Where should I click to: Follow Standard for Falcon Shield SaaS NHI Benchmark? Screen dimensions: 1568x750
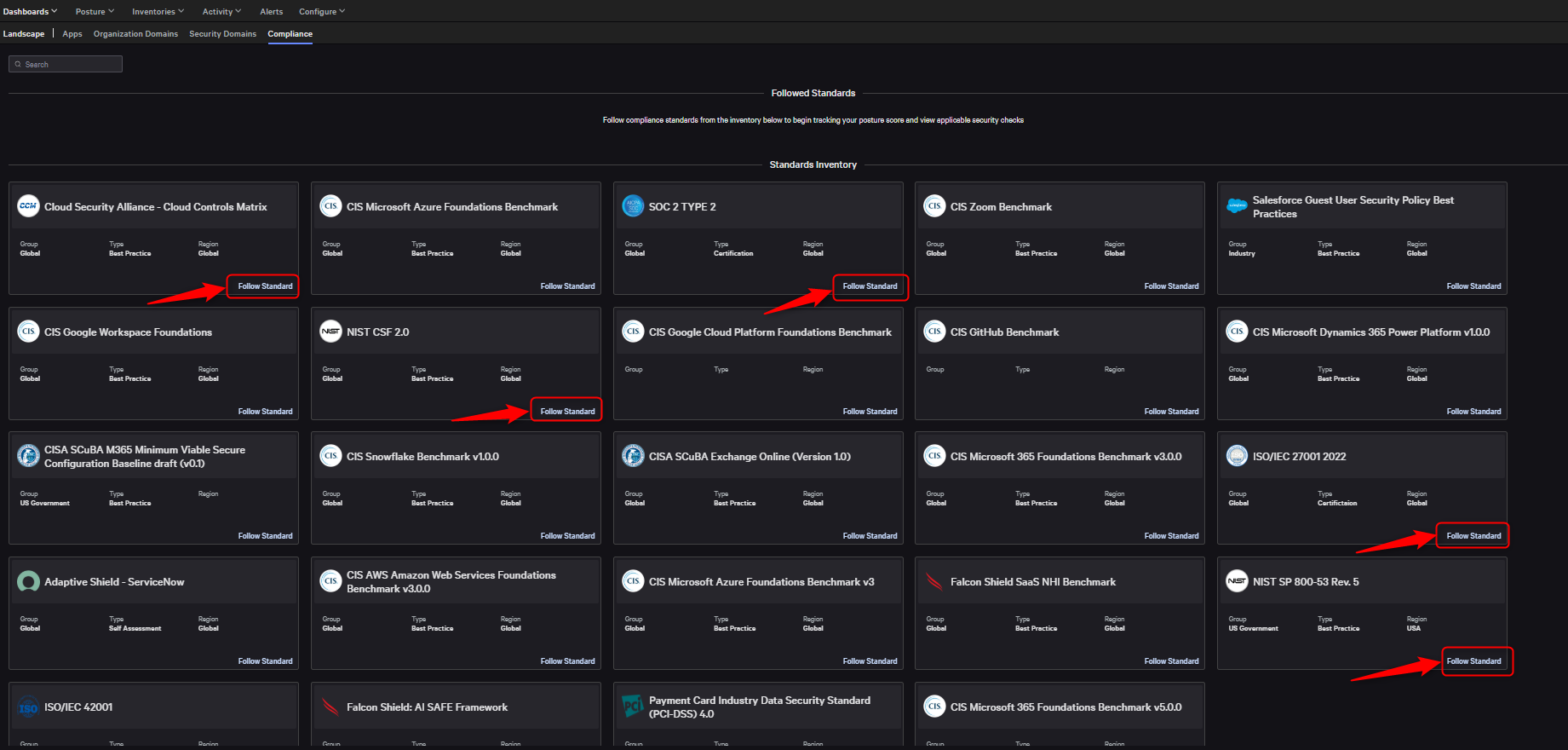[x=1171, y=661]
